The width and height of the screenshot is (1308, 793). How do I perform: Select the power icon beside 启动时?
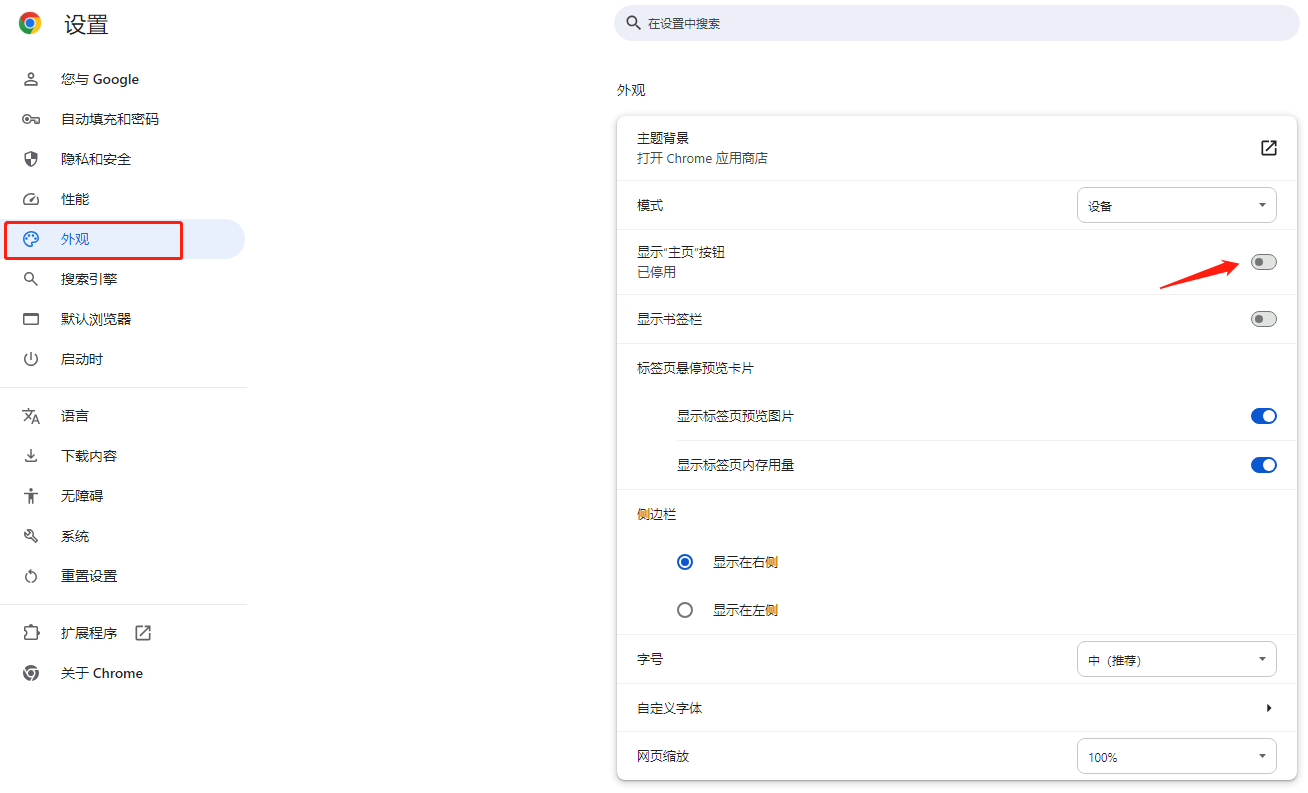pyautogui.click(x=32, y=358)
